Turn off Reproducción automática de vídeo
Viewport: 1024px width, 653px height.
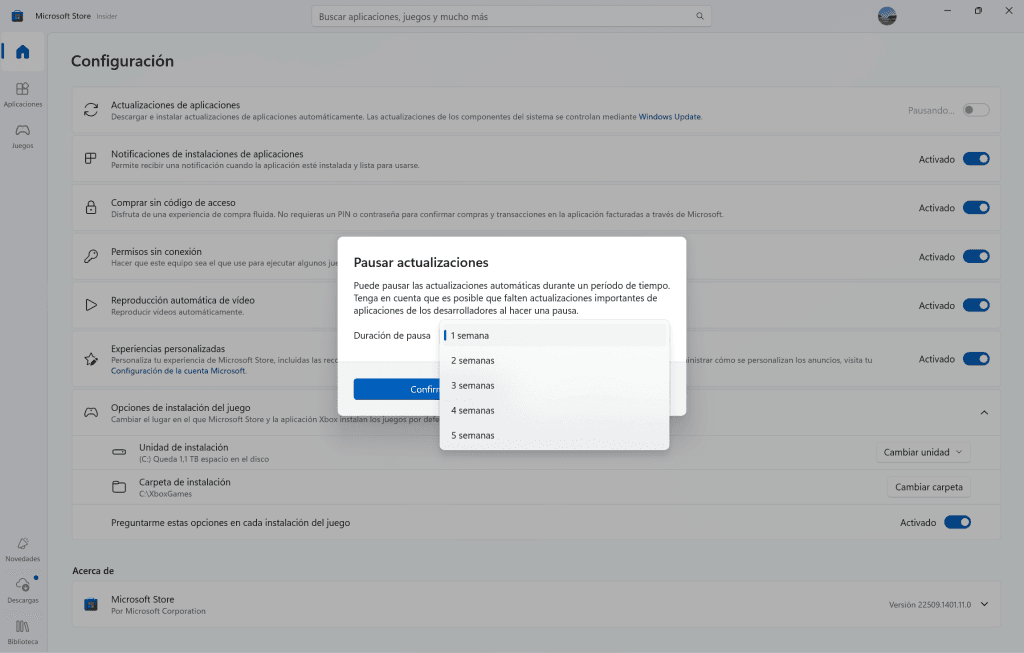click(976, 305)
